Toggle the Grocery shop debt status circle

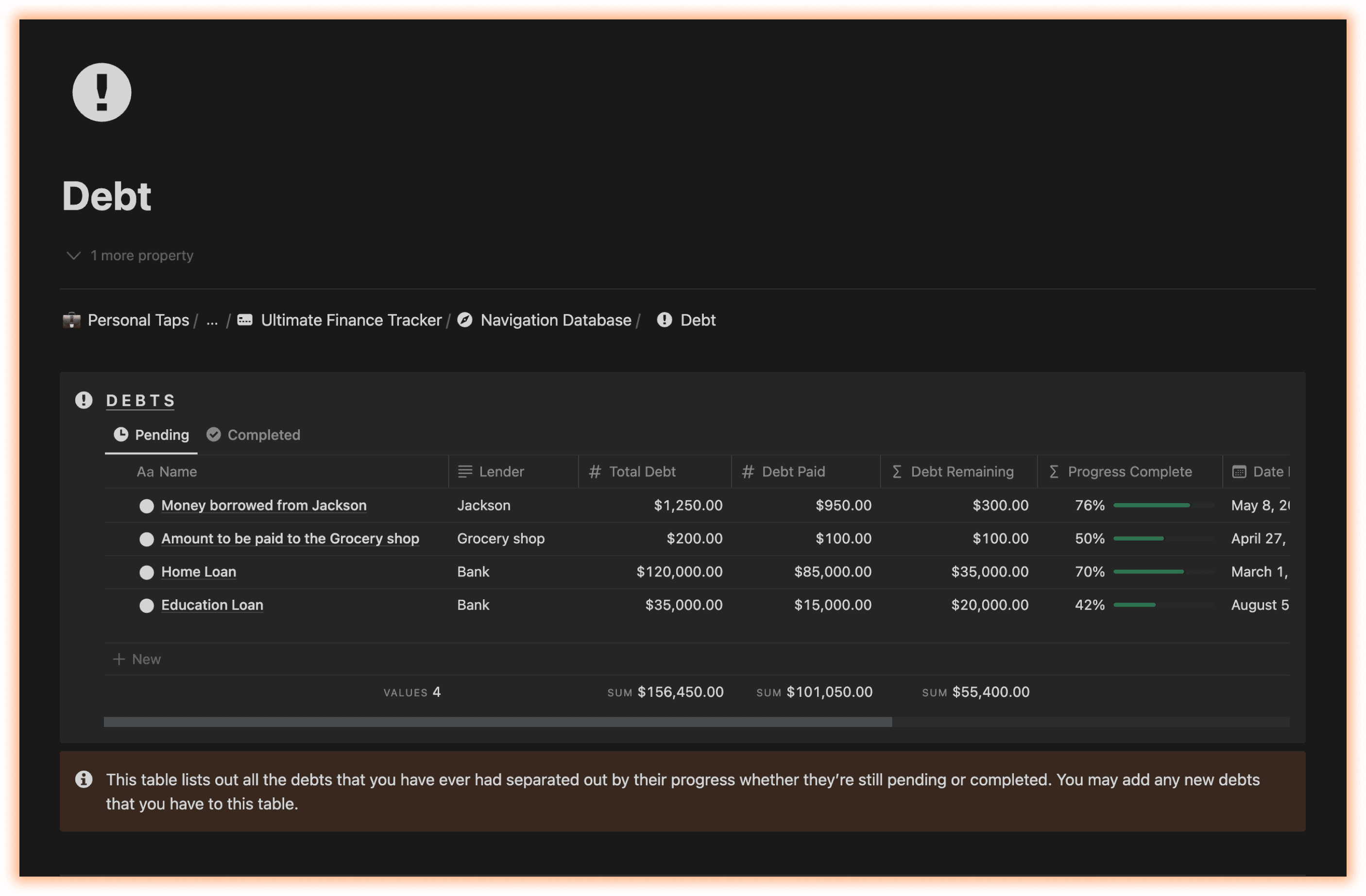coord(147,539)
